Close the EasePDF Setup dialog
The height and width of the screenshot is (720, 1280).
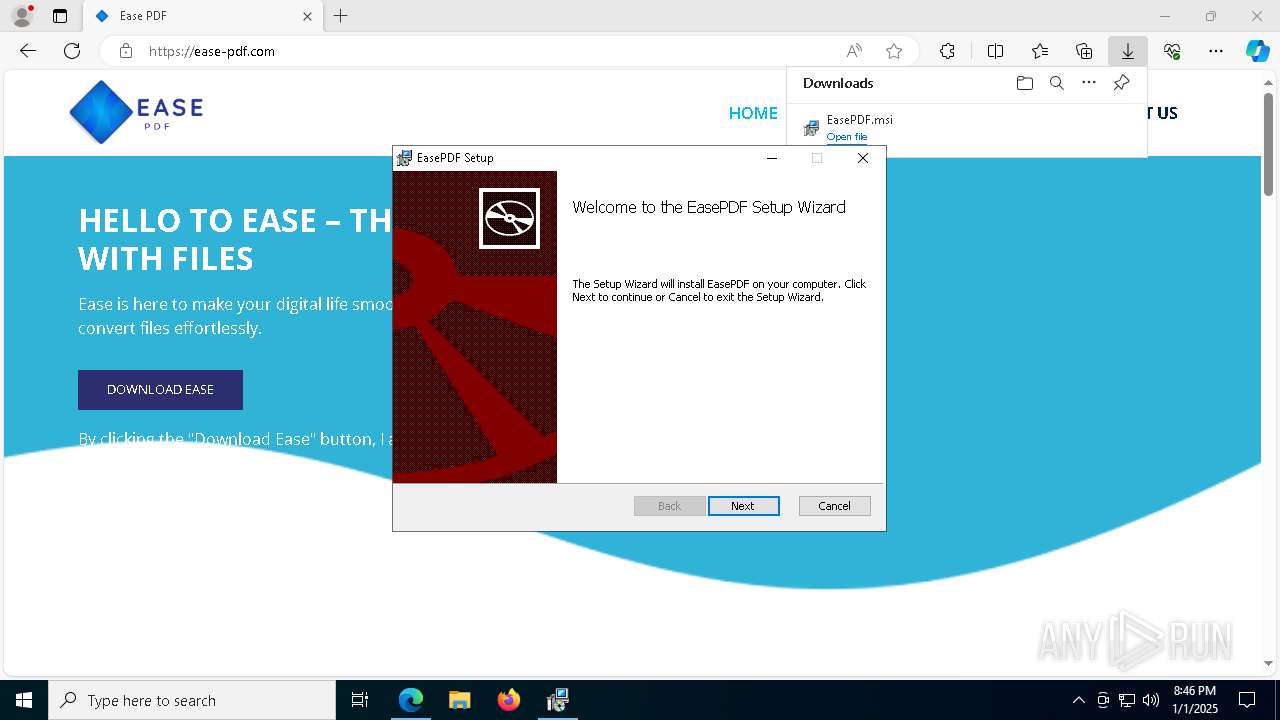tap(863, 158)
